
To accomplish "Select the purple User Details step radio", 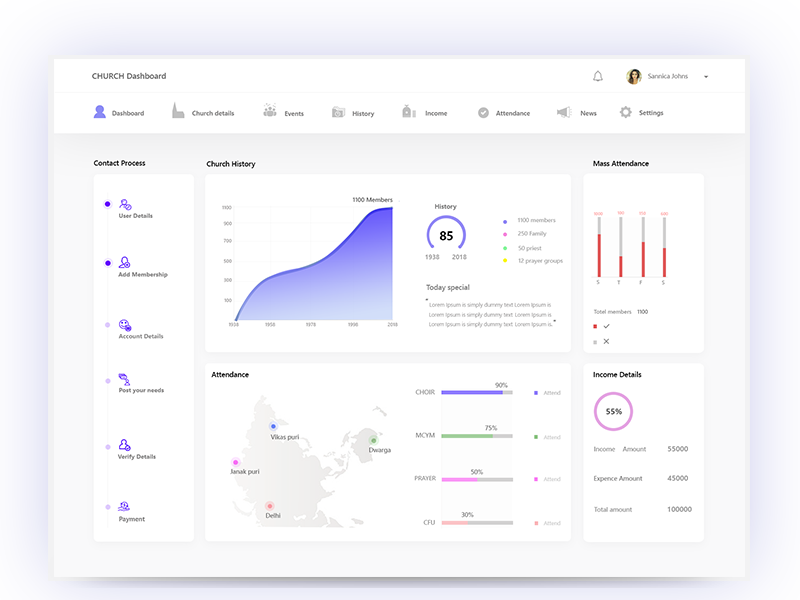I will click(x=108, y=203).
